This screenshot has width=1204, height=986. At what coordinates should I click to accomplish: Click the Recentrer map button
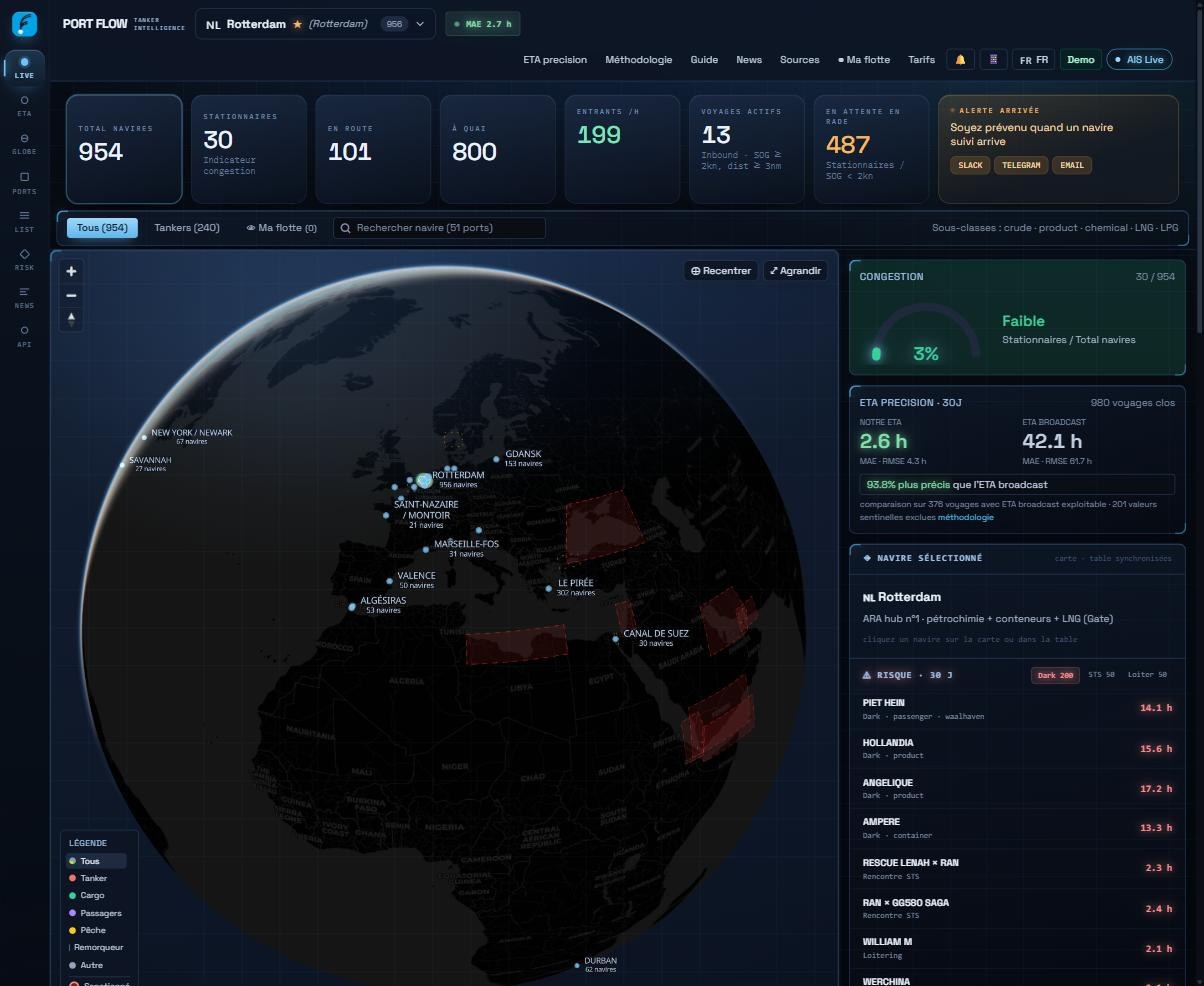720,270
